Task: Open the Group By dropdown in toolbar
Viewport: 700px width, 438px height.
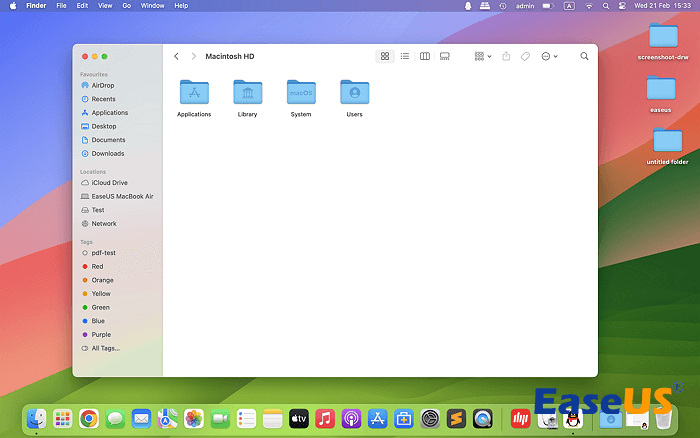Action: coord(482,57)
